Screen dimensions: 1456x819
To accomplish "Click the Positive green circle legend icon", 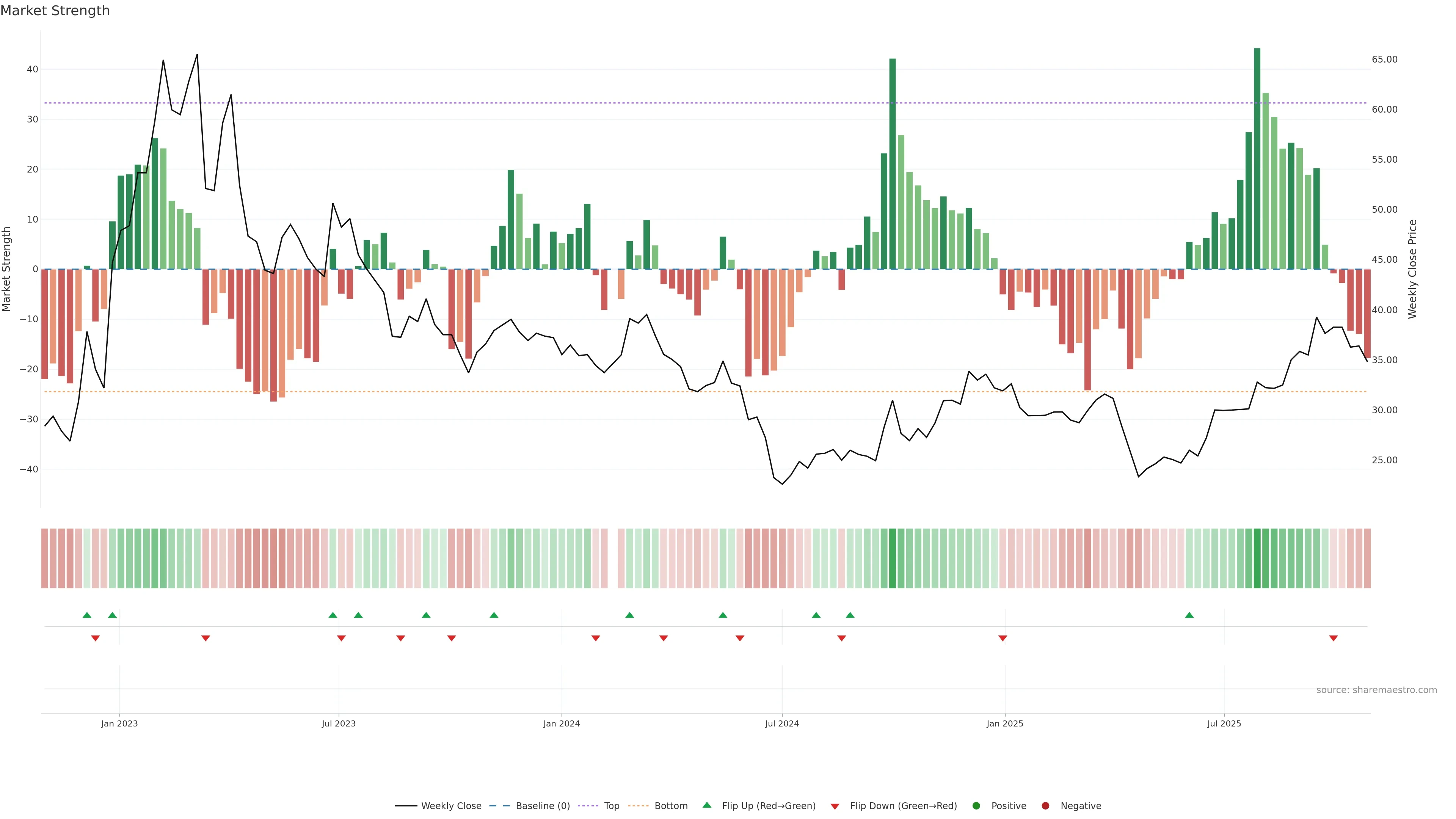I will (x=976, y=806).
